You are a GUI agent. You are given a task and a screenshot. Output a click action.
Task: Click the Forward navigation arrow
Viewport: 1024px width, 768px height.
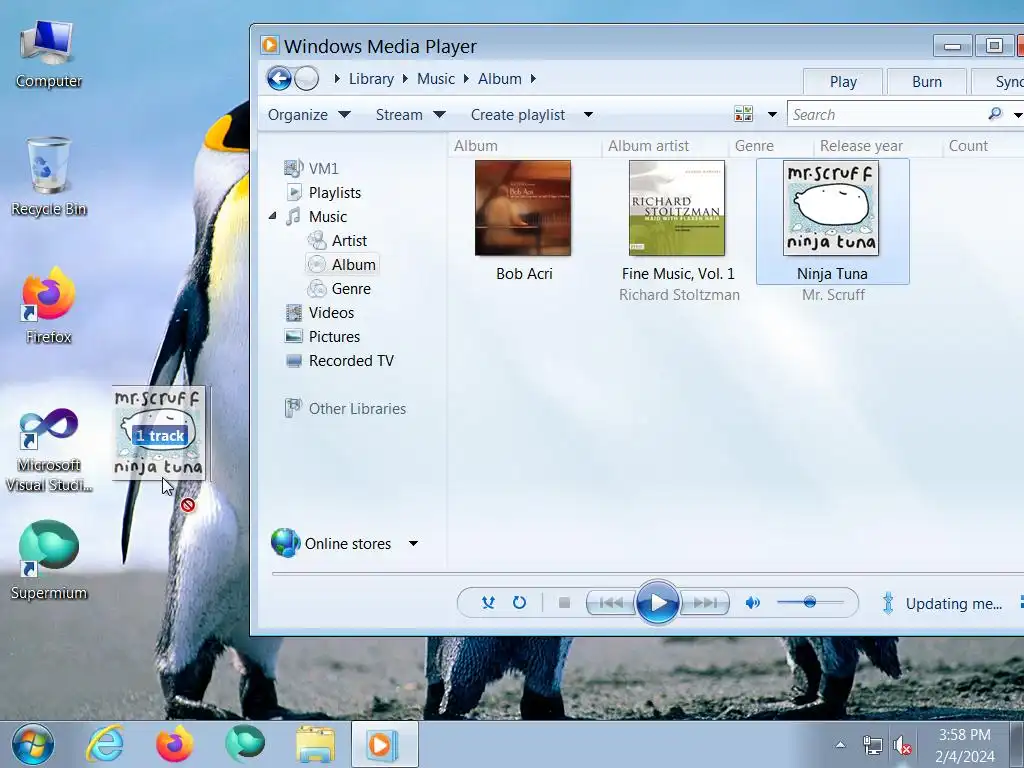pyautogui.click(x=306, y=79)
